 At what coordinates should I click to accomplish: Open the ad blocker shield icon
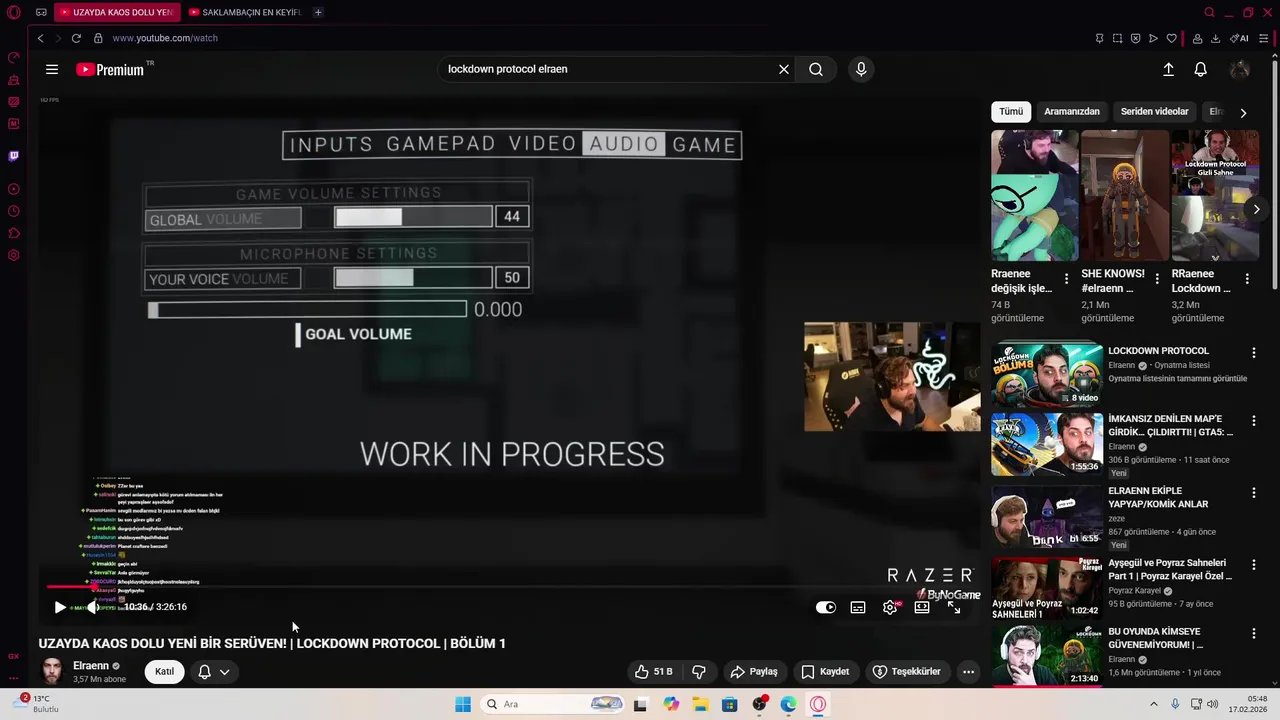coord(1135,38)
